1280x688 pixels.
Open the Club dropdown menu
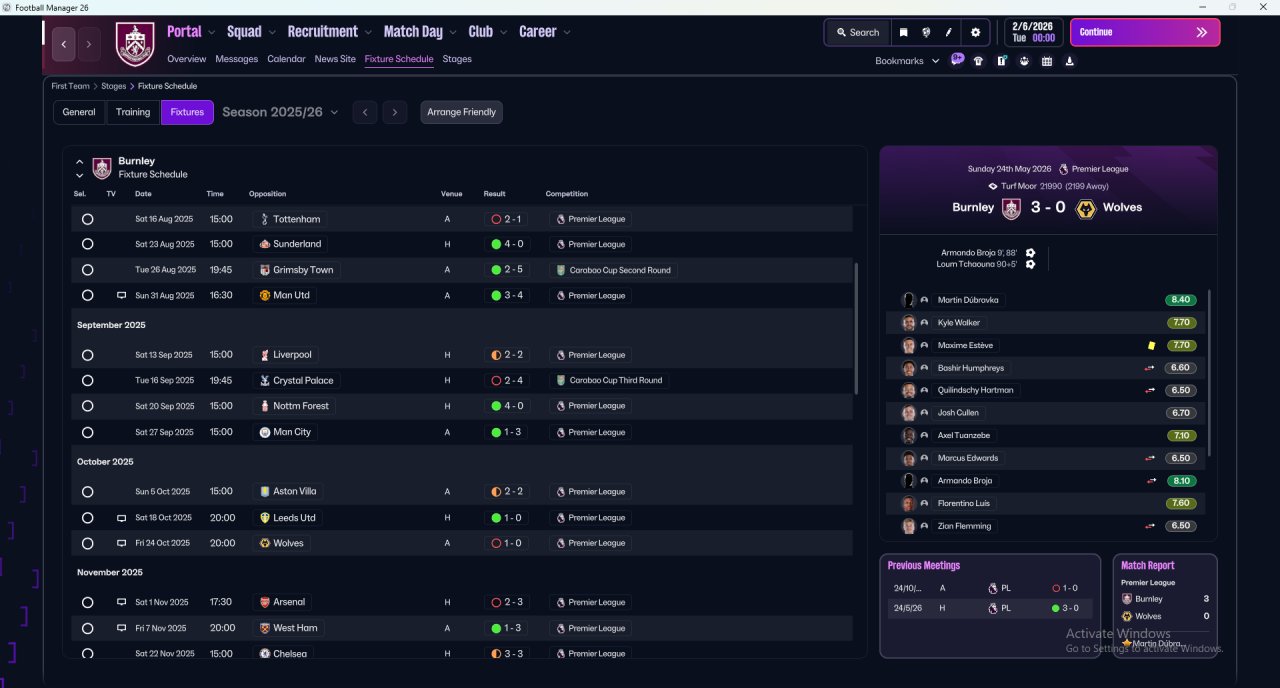[x=487, y=32]
